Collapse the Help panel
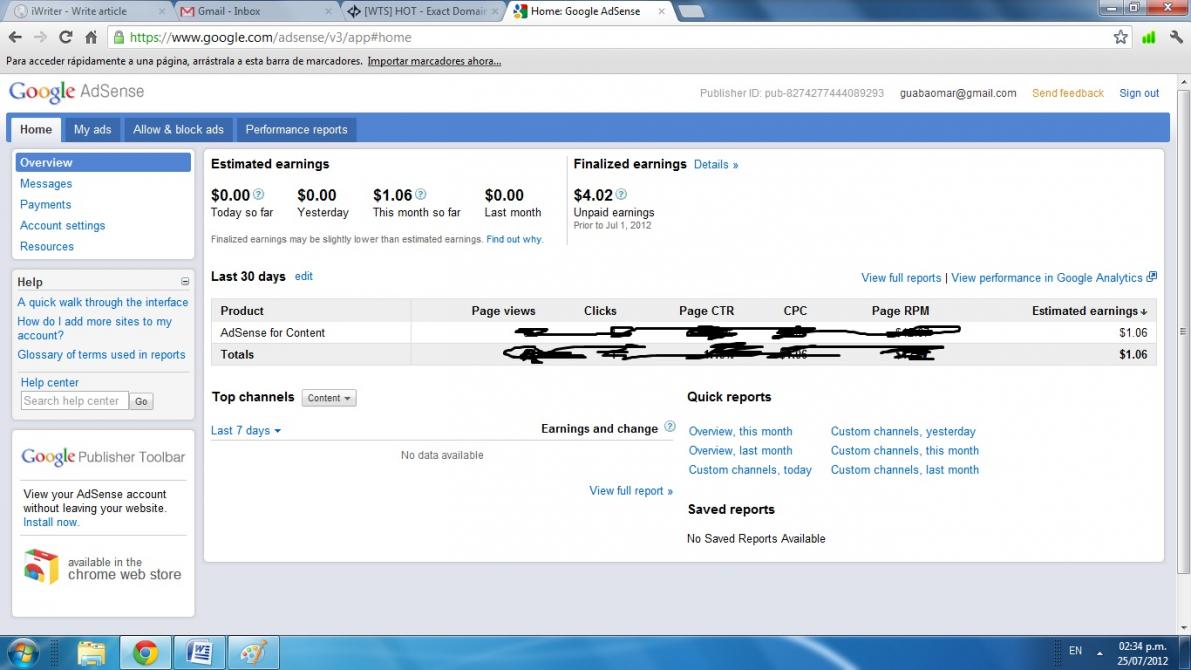Screen dimensions: 1191x670 click(185, 282)
